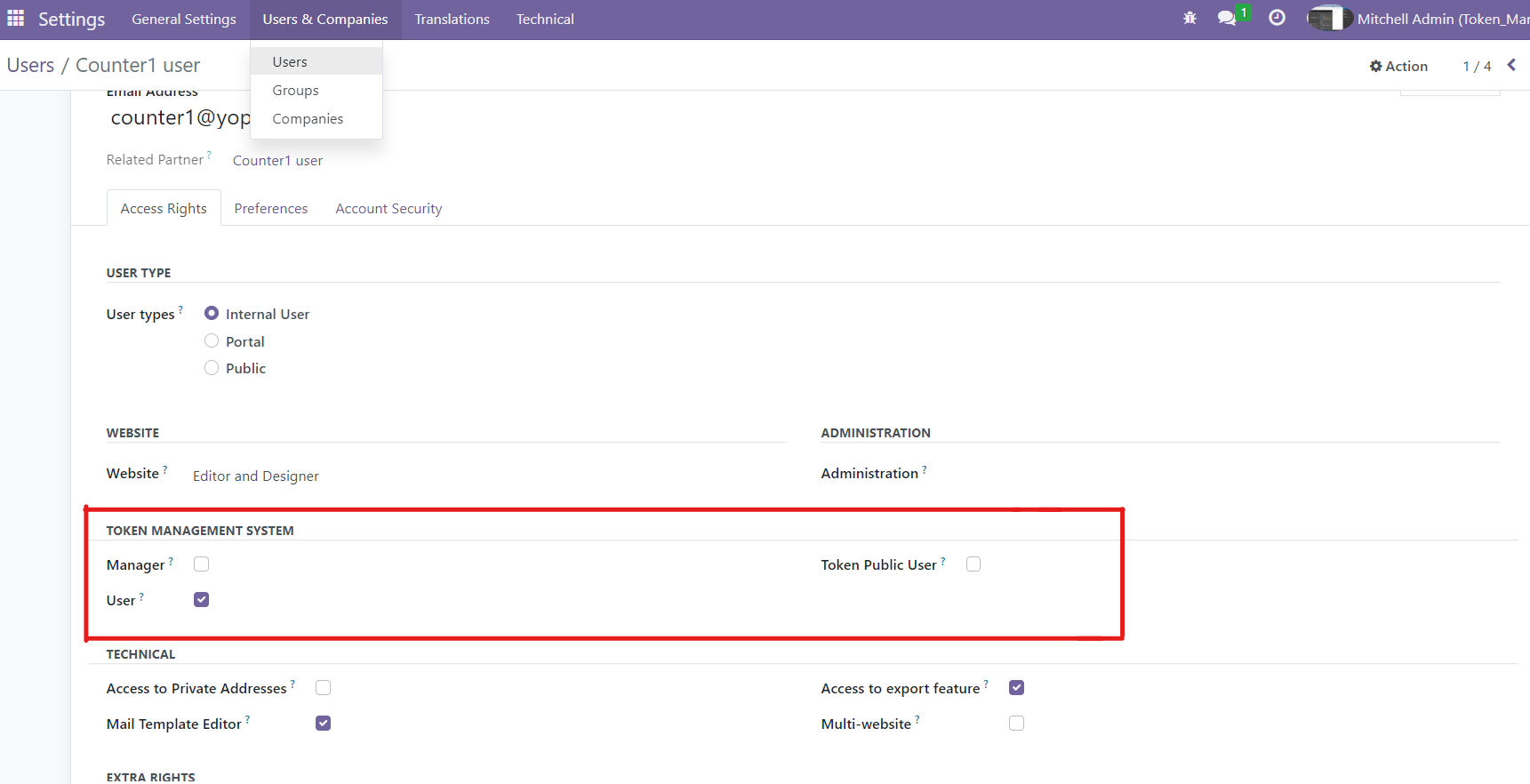Open the apps grid home menu
The height and width of the screenshot is (784, 1530).
(16, 19)
